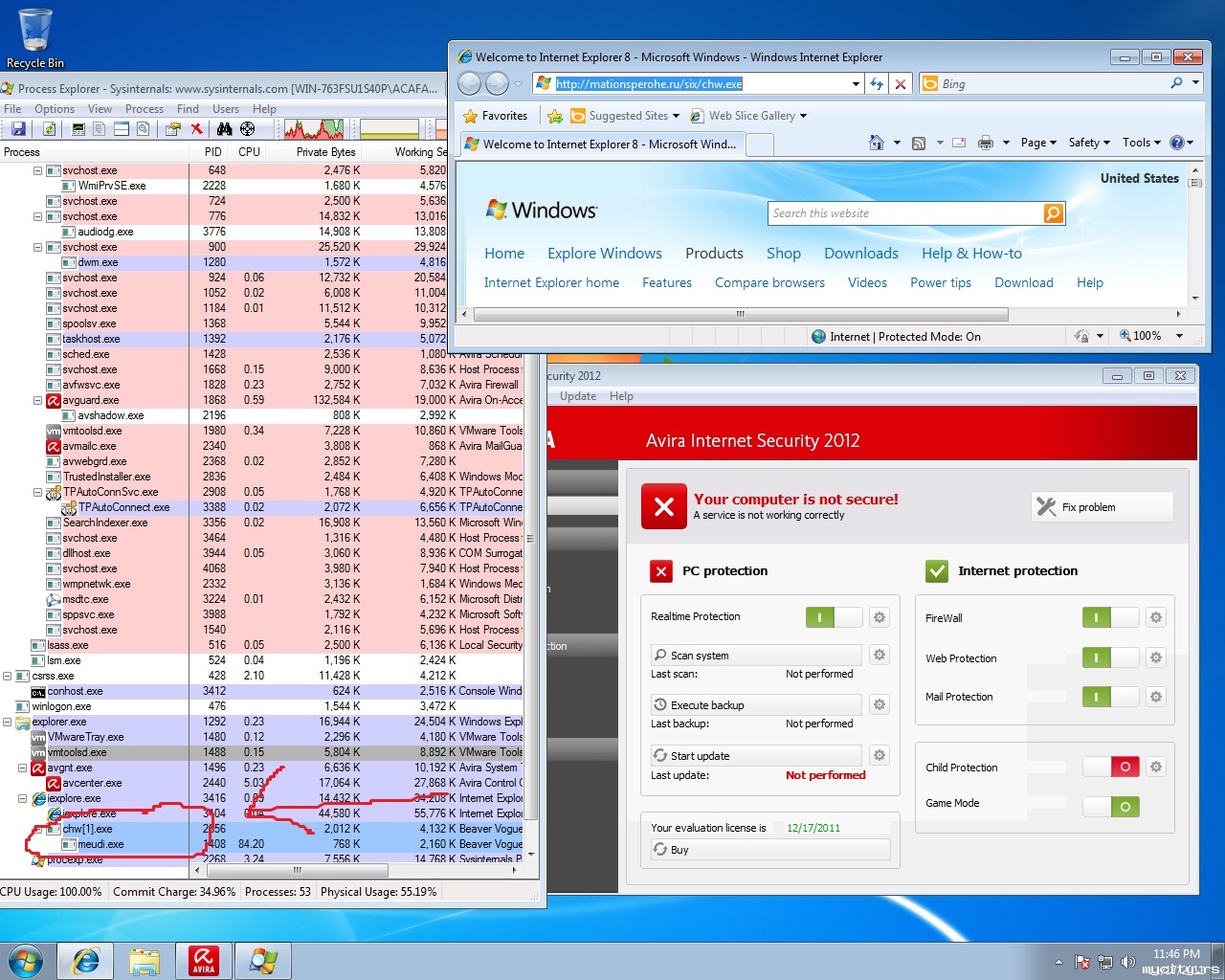Open Web Protection settings gear in Avira

1156,657
